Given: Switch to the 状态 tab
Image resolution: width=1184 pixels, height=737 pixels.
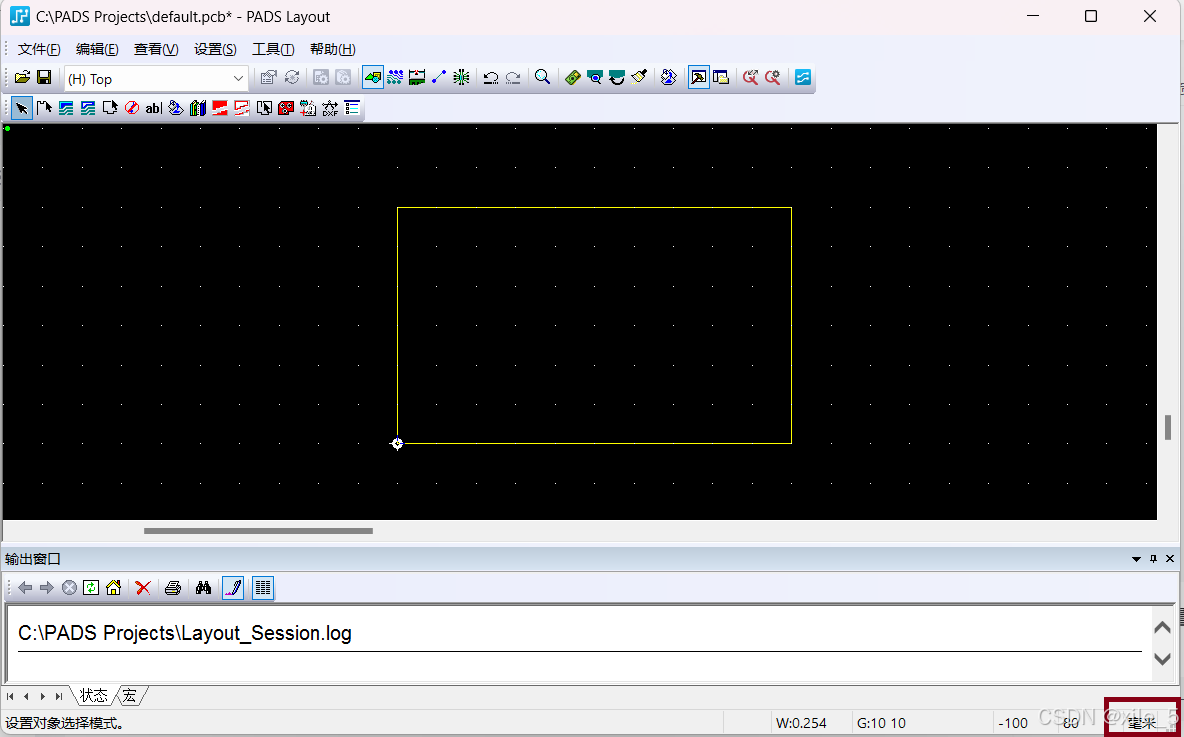Looking at the screenshot, I should click(x=94, y=695).
